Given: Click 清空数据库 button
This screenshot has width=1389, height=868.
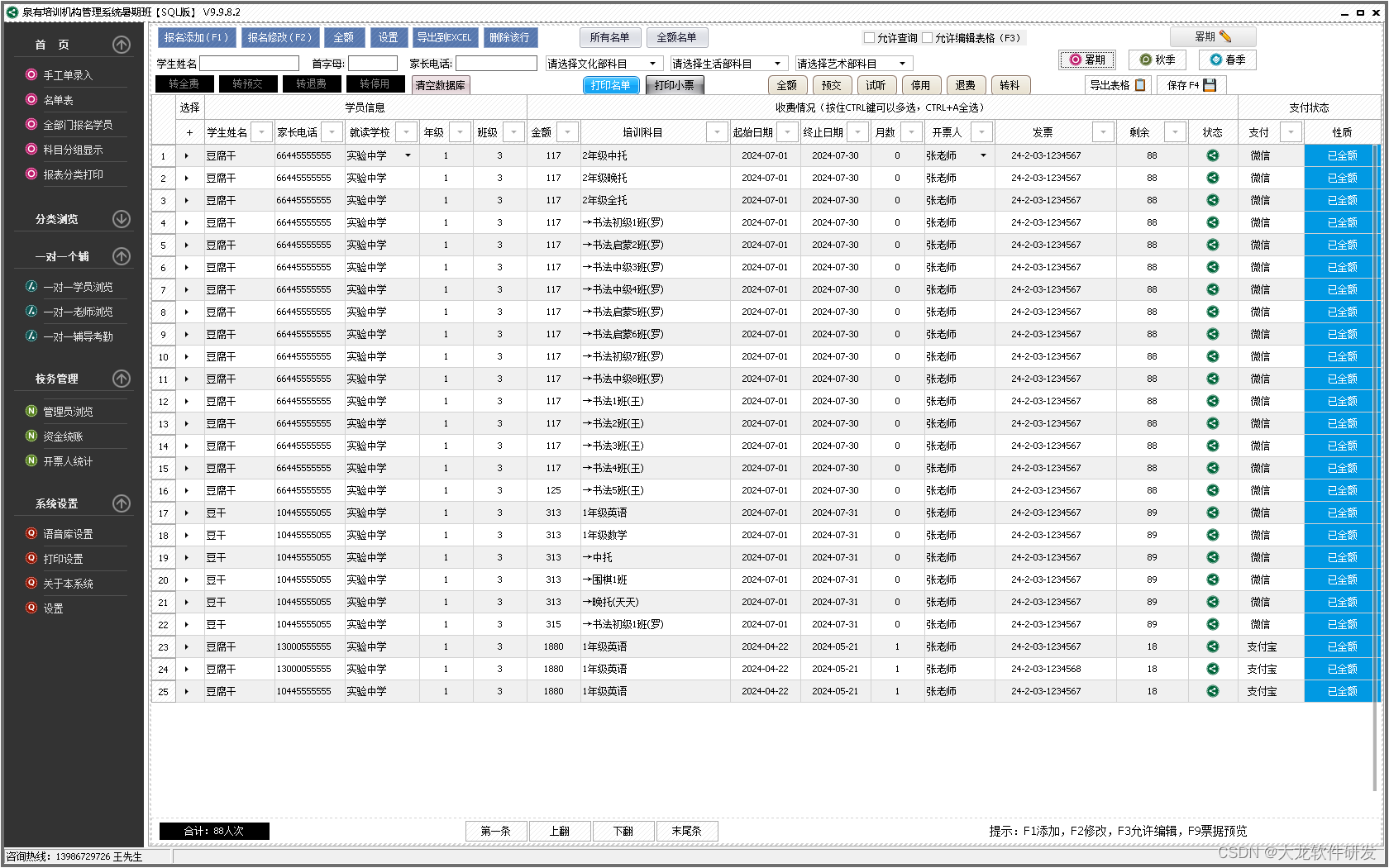Looking at the screenshot, I should 441,84.
